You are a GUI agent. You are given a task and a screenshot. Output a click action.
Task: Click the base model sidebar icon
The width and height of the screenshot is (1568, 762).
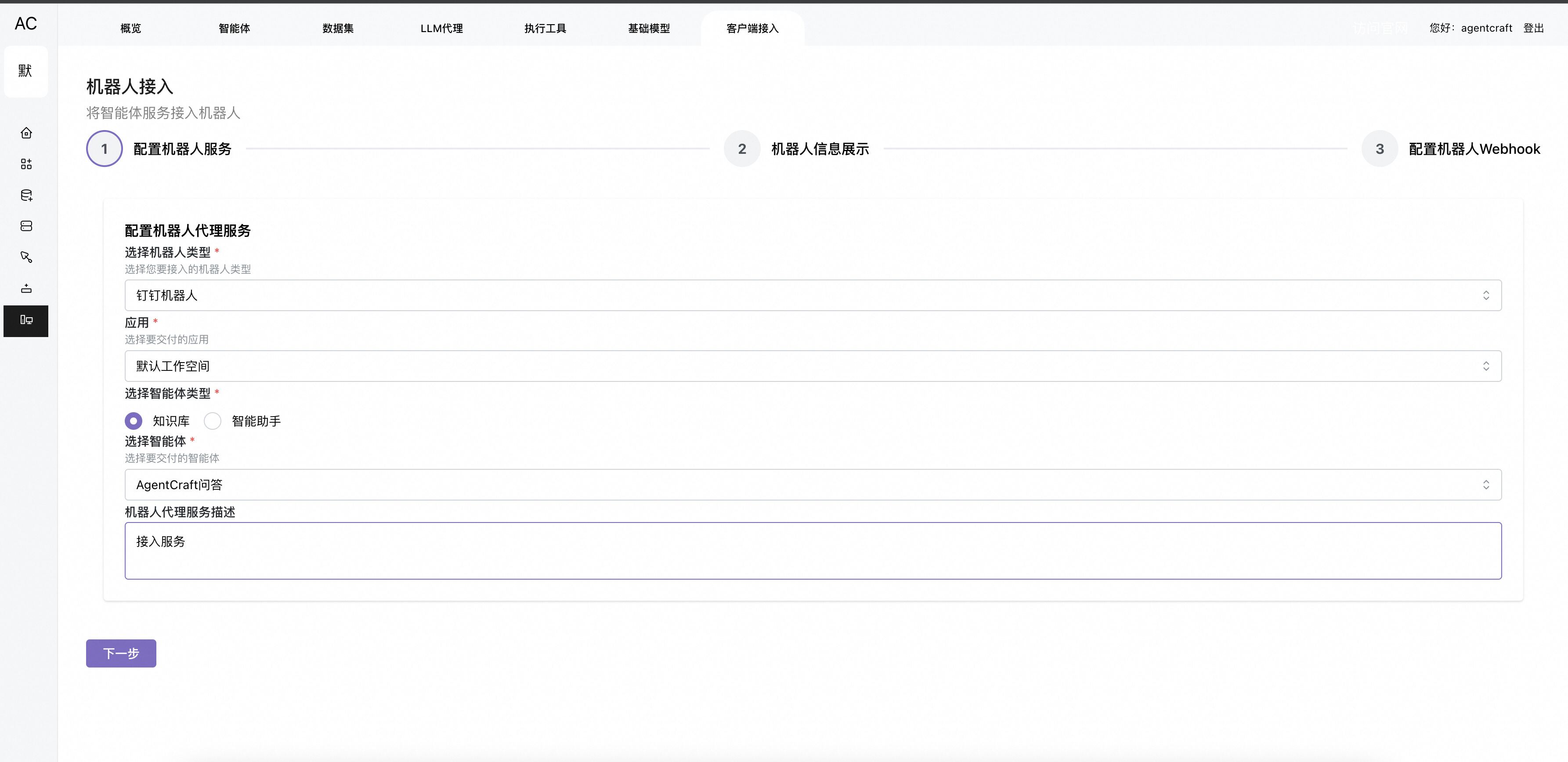[x=26, y=288]
